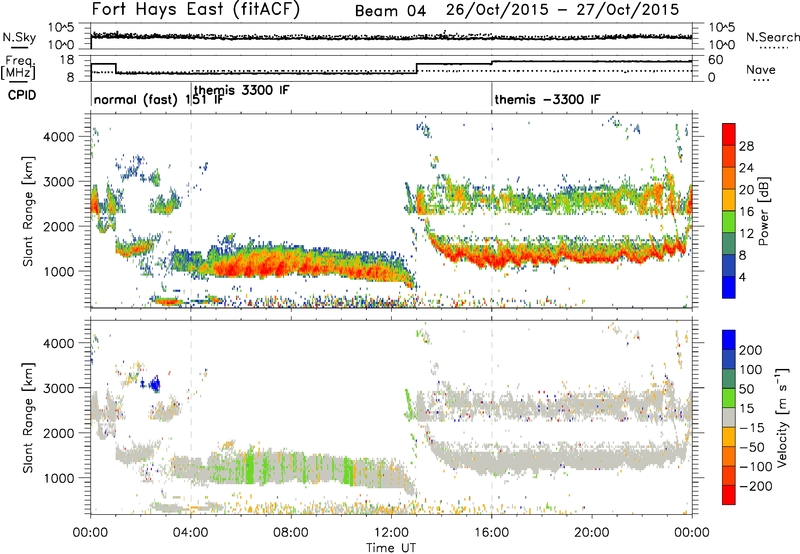Screen dimensions: 800x554
Task: Pick the teal 8-12 dB Power colorbar segment
Action: 729,244
